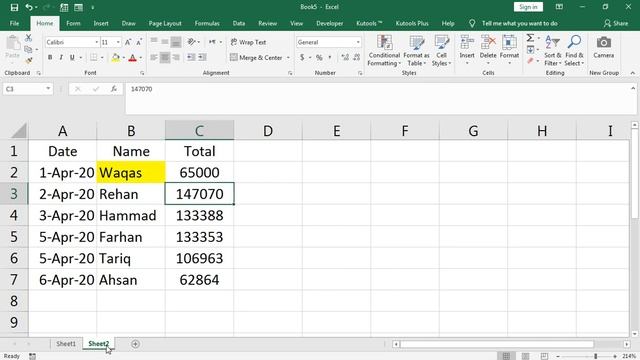Click the Decrease Font Size icon
Viewport: 640px width, 360px height.
tap(139, 42)
